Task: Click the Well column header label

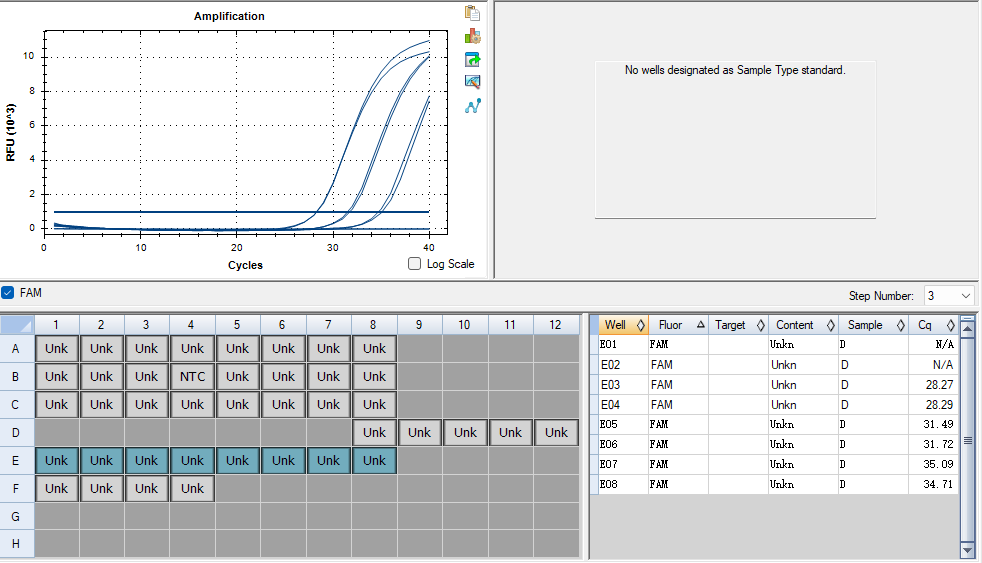Action: 615,325
